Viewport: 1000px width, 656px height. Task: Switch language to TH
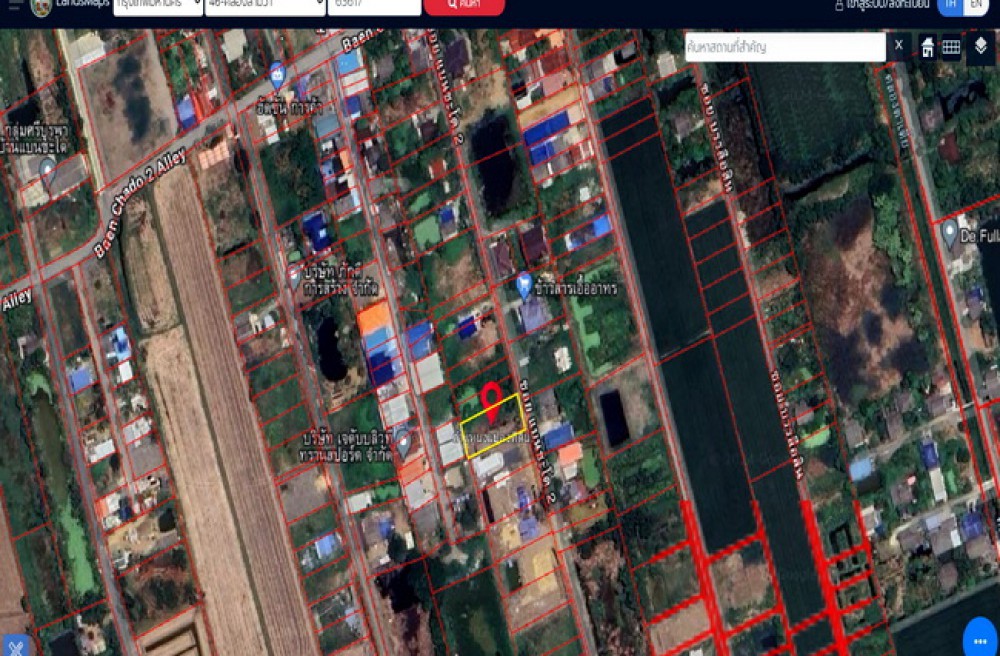(x=949, y=5)
